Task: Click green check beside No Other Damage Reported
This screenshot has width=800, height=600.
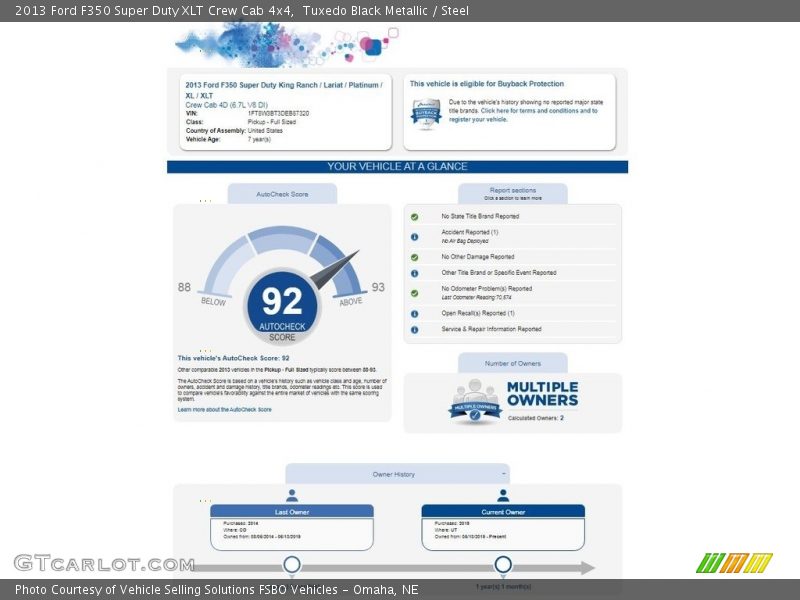Action: pyautogui.click(x=414, y=257)
